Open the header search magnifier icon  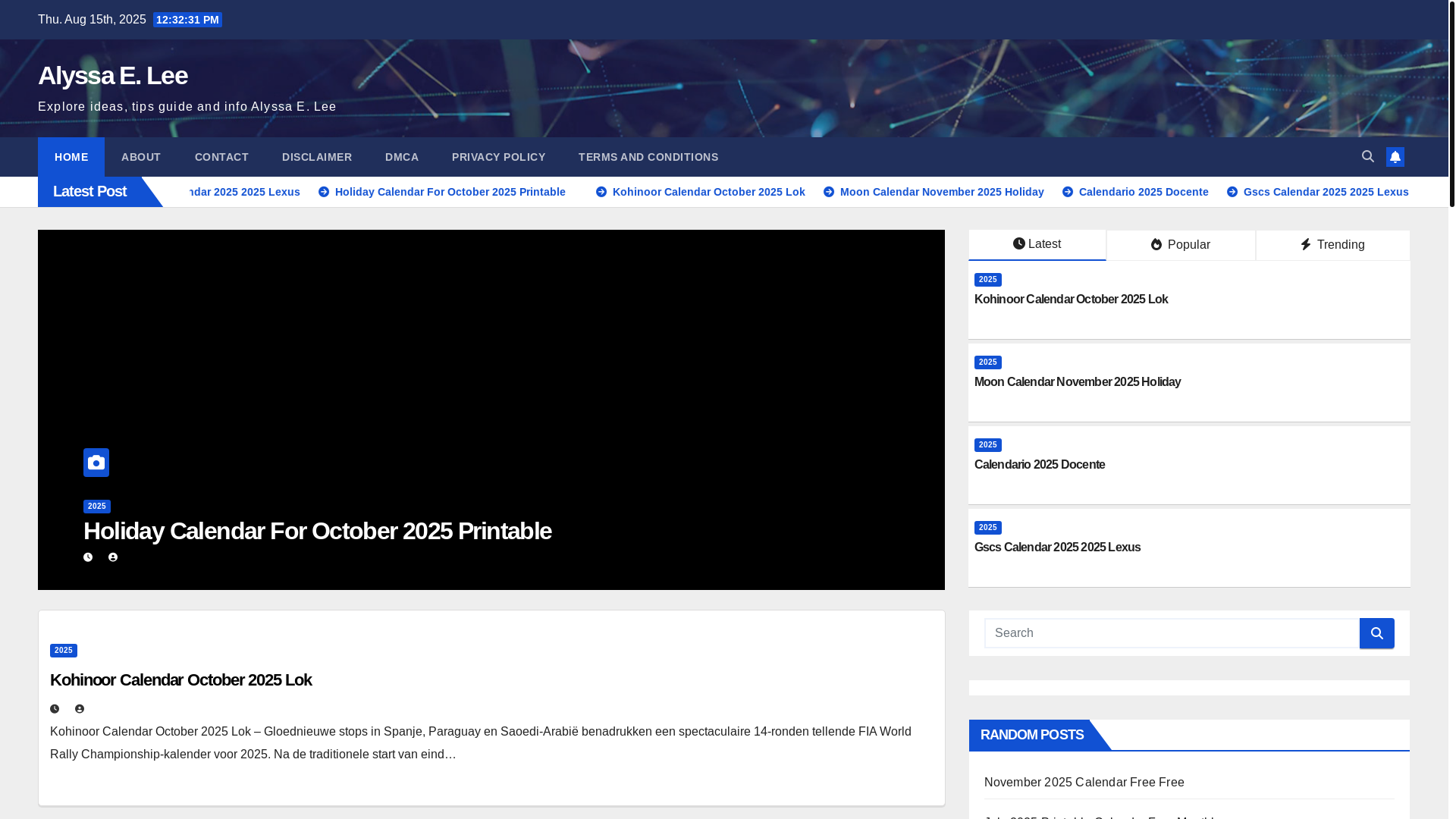click(x=1368, y=156)
